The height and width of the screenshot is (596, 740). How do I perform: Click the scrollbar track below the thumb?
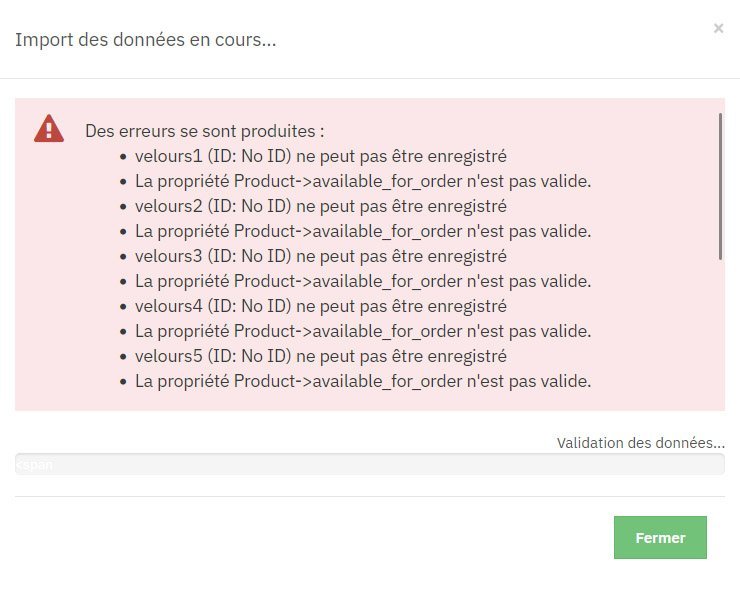720,330
